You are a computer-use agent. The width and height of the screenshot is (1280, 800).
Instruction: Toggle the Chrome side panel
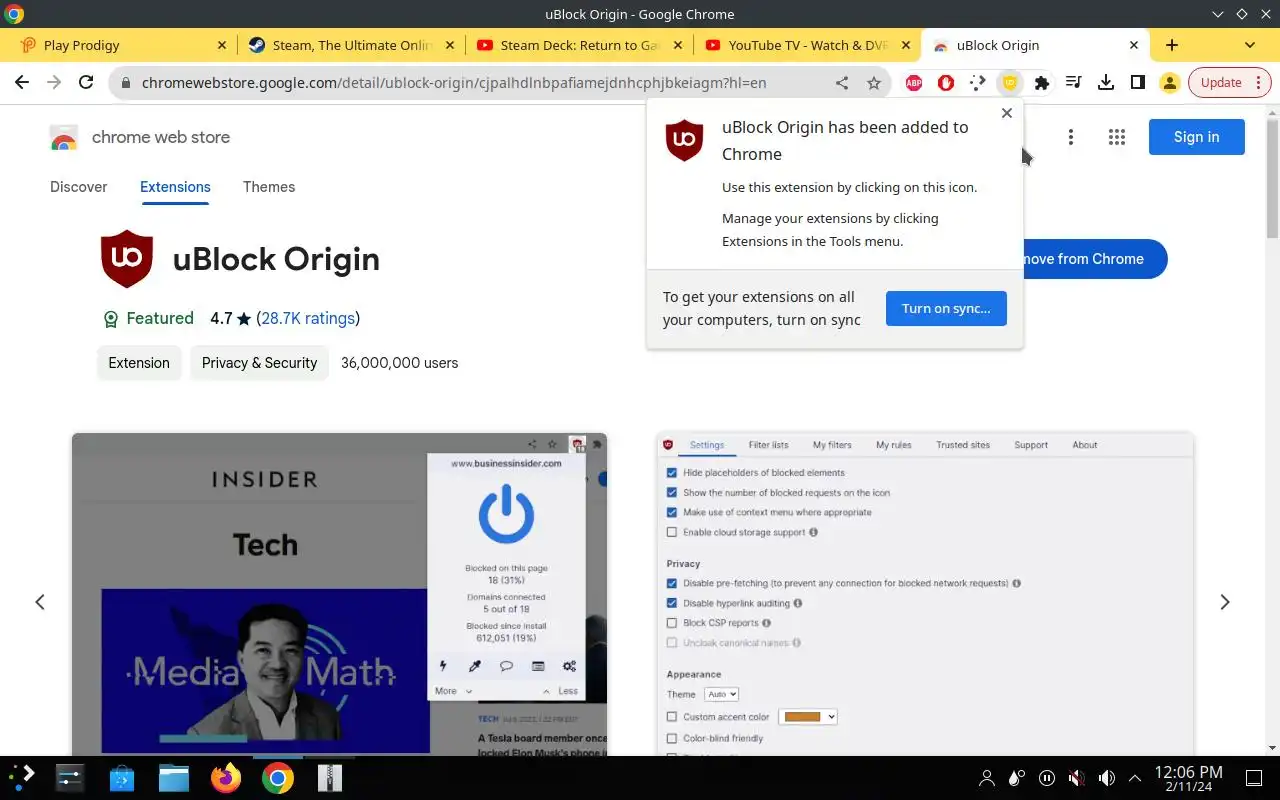1138,83
